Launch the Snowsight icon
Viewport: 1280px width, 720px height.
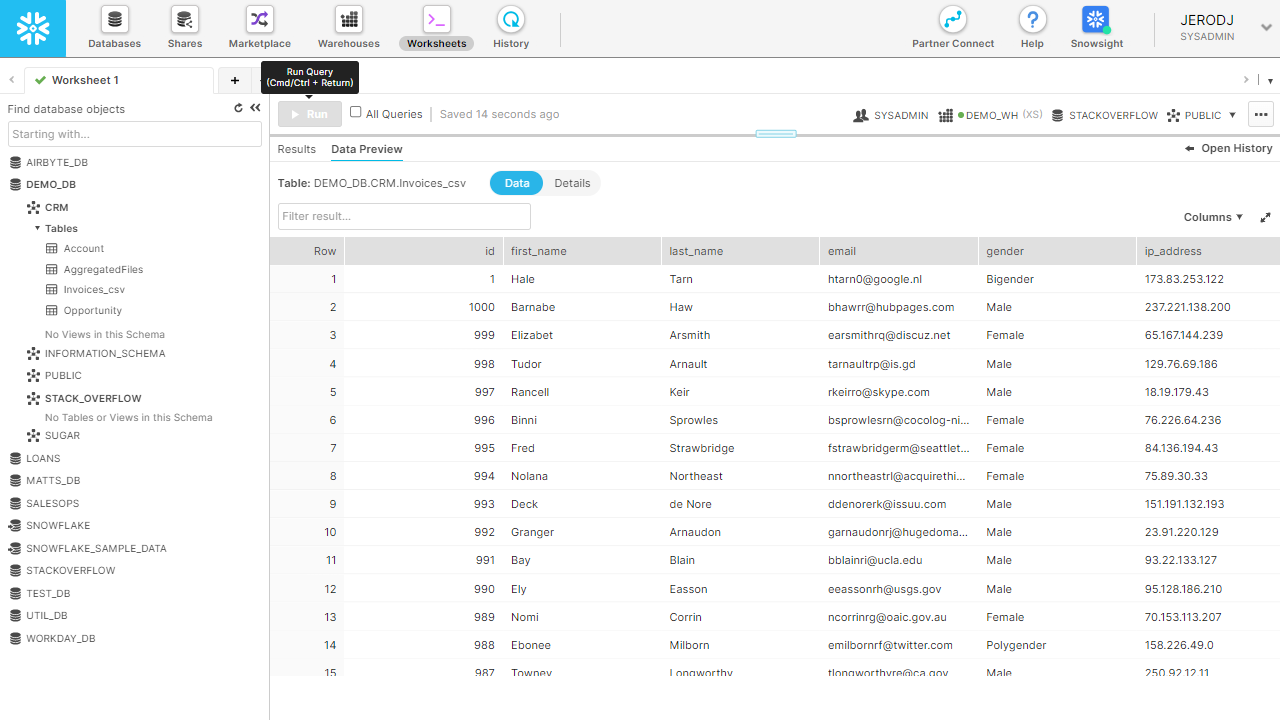click(1096, 20)
